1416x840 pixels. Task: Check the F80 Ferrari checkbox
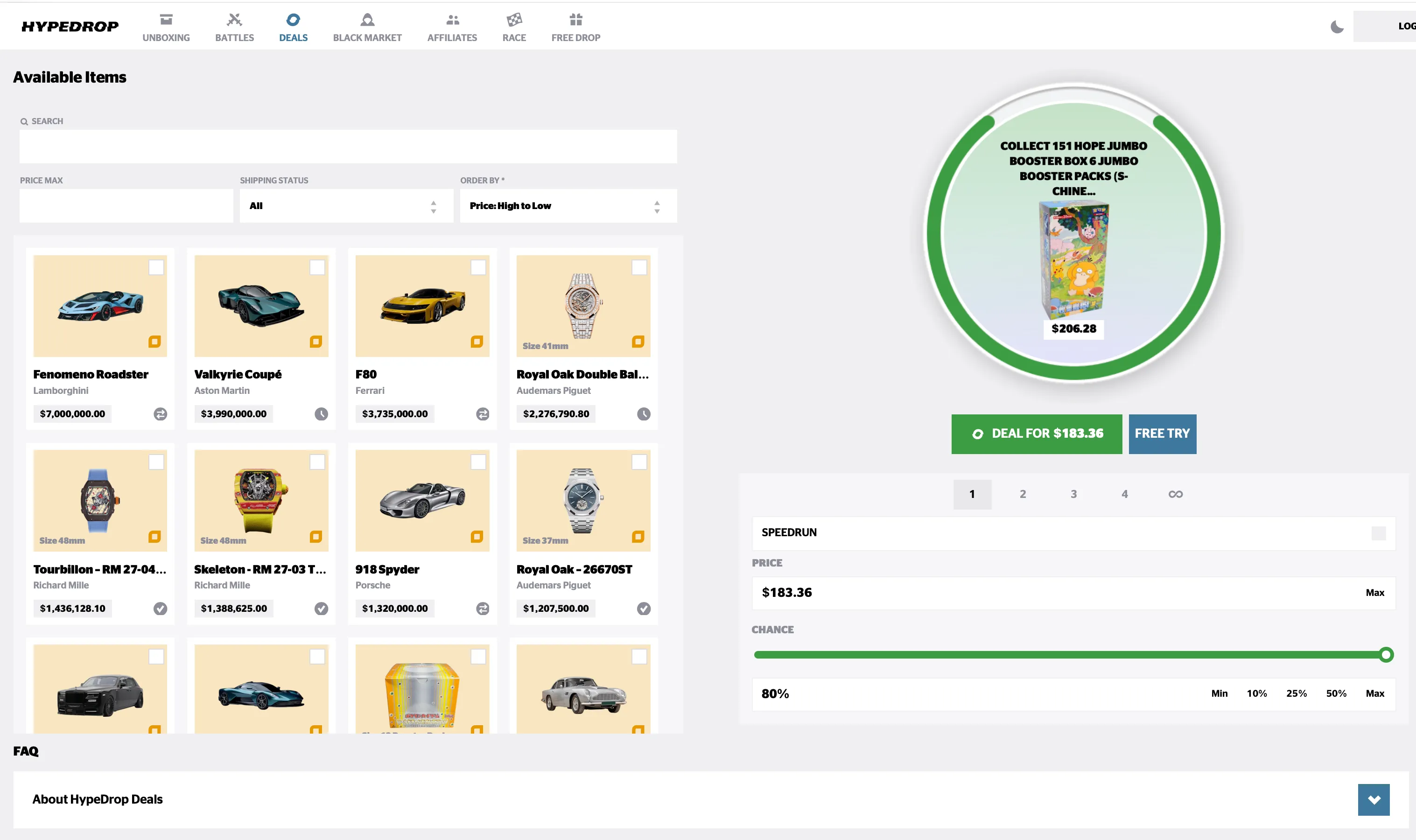tap(478, 267)
